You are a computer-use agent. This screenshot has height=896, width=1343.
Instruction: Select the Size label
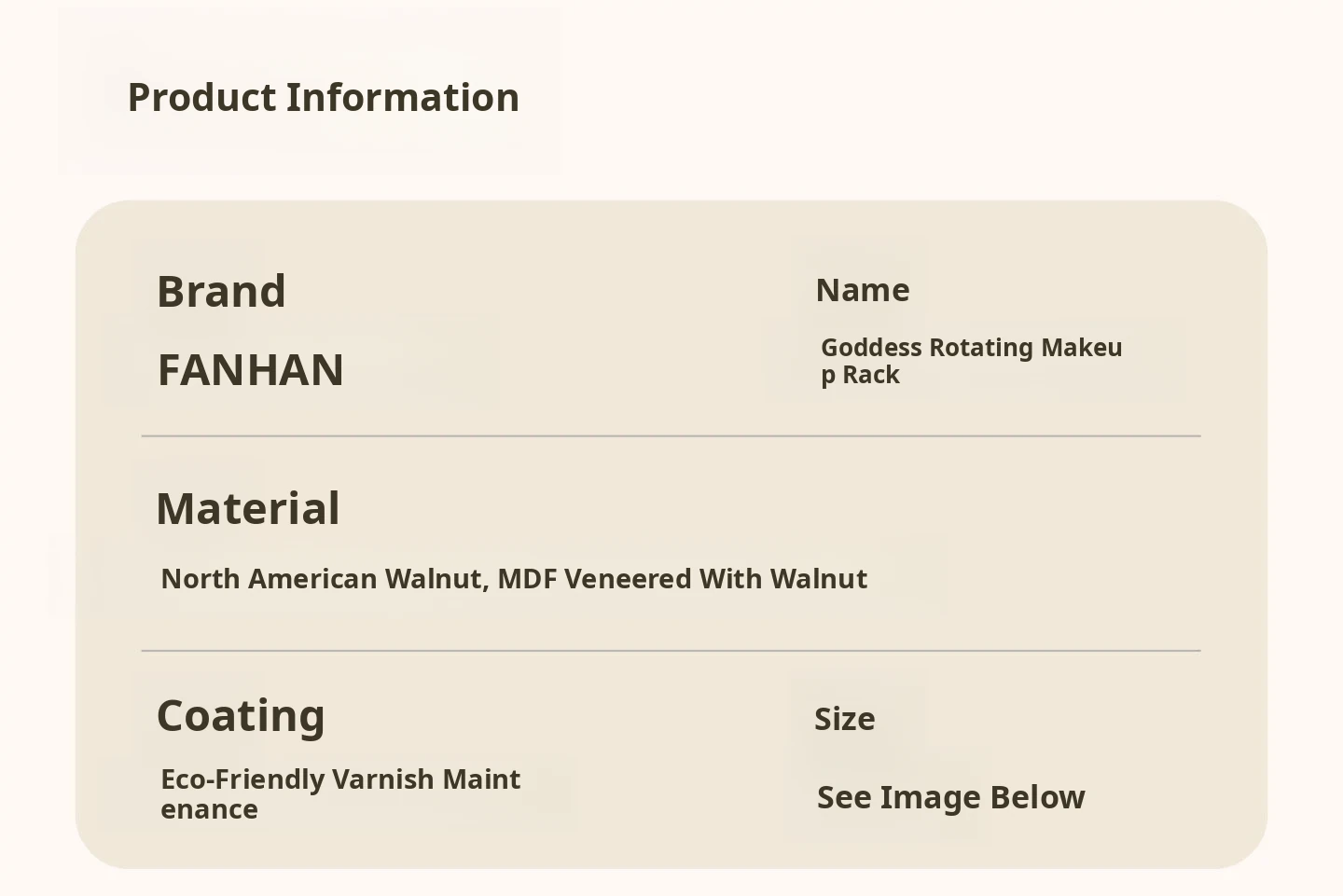click(x=845, y=719)
